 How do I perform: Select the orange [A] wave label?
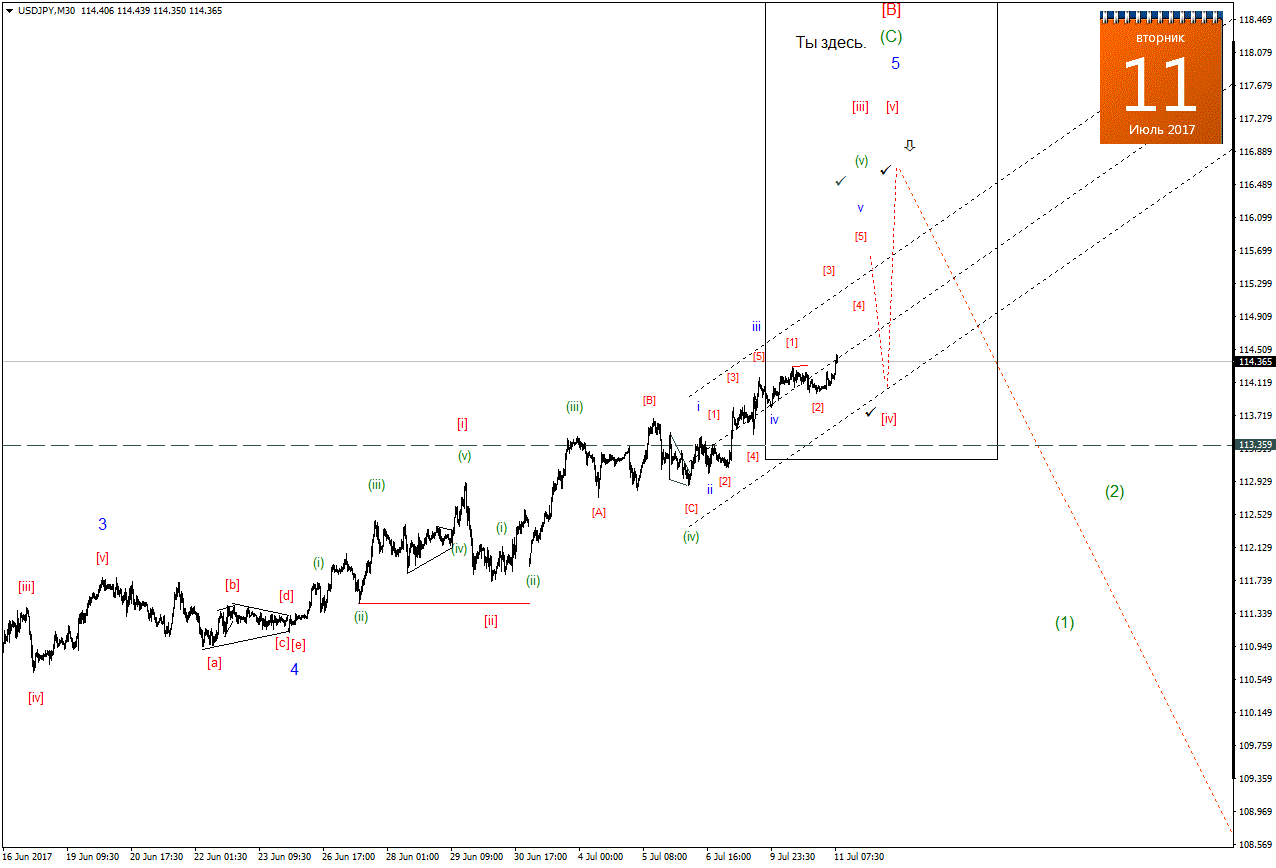598,512
